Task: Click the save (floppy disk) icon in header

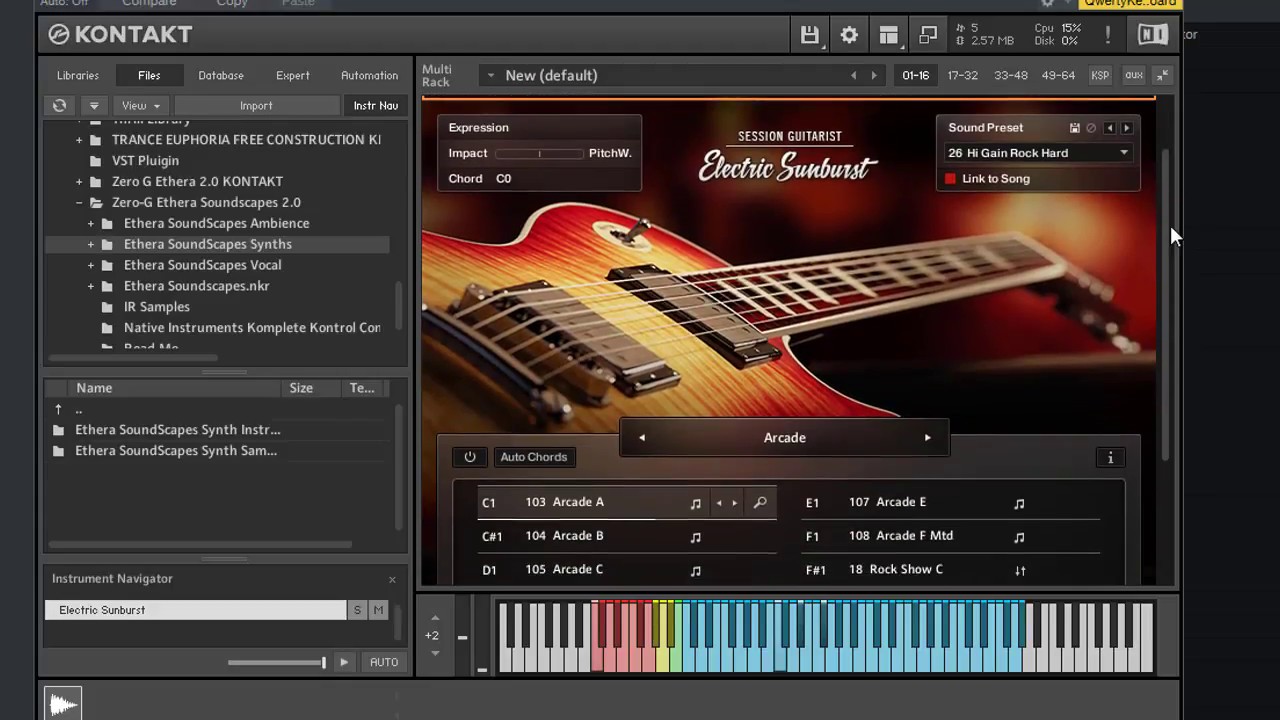Action: (810, 35)
